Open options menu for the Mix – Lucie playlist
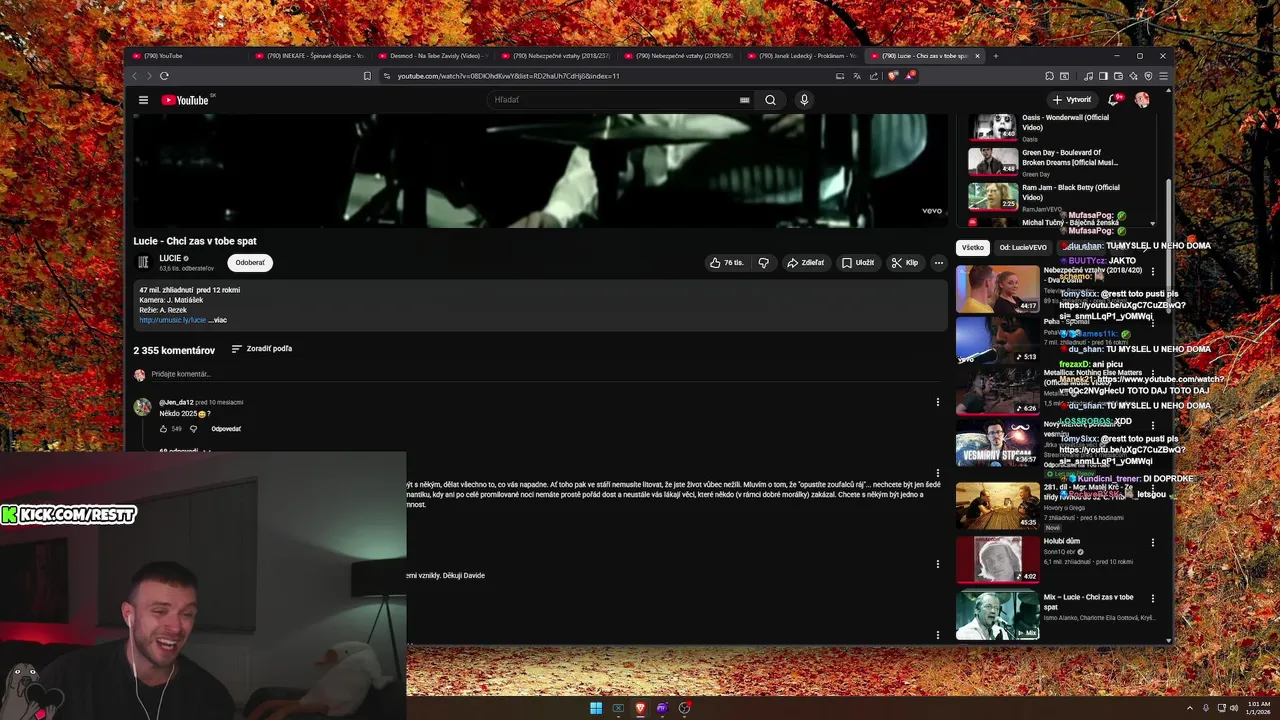 pyautogui.click(x=1152, y=598)
